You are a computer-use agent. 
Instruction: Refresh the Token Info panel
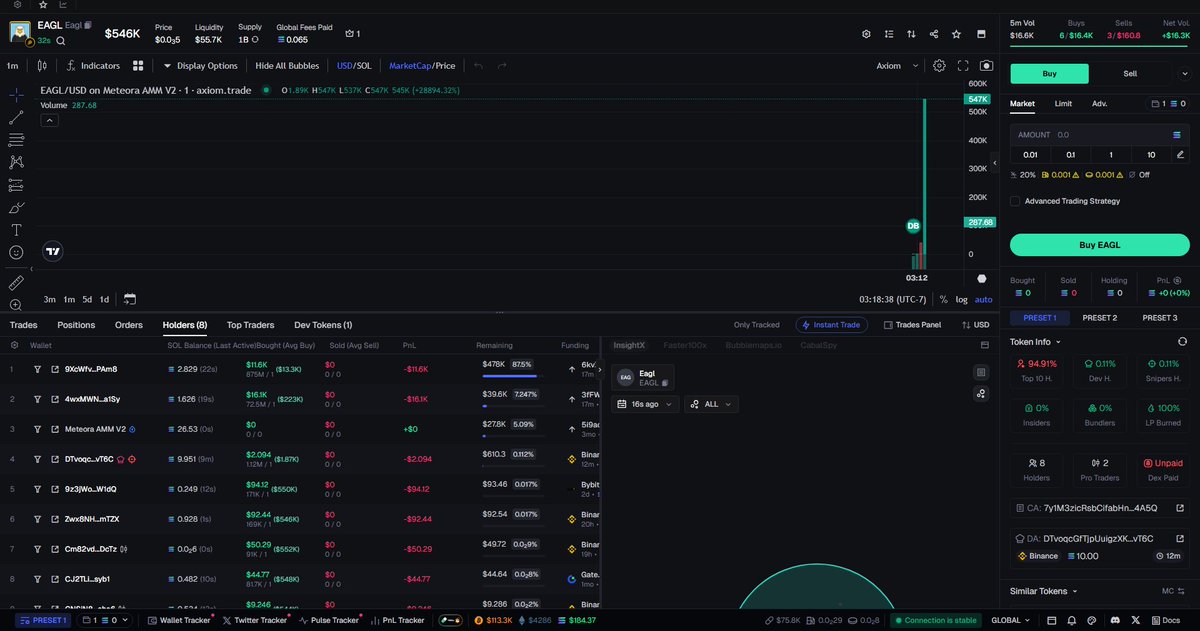click(1181, 342)
